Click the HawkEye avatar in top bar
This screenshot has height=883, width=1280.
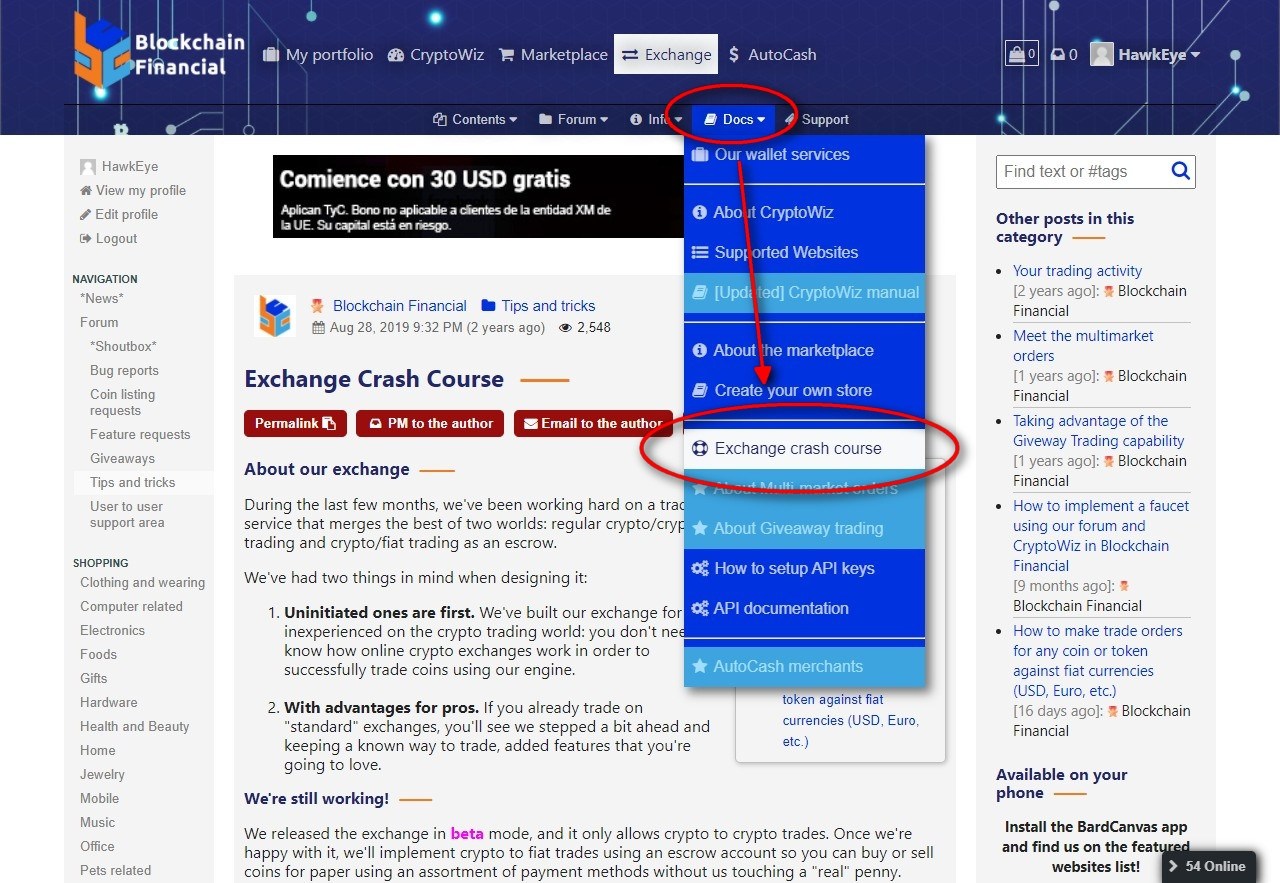1102,54
